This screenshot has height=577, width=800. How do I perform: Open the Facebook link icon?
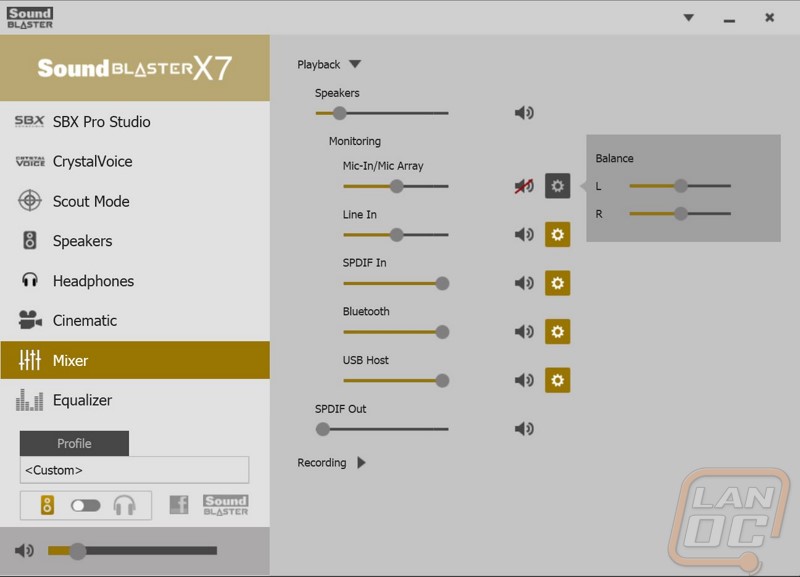tap(179, 505)
